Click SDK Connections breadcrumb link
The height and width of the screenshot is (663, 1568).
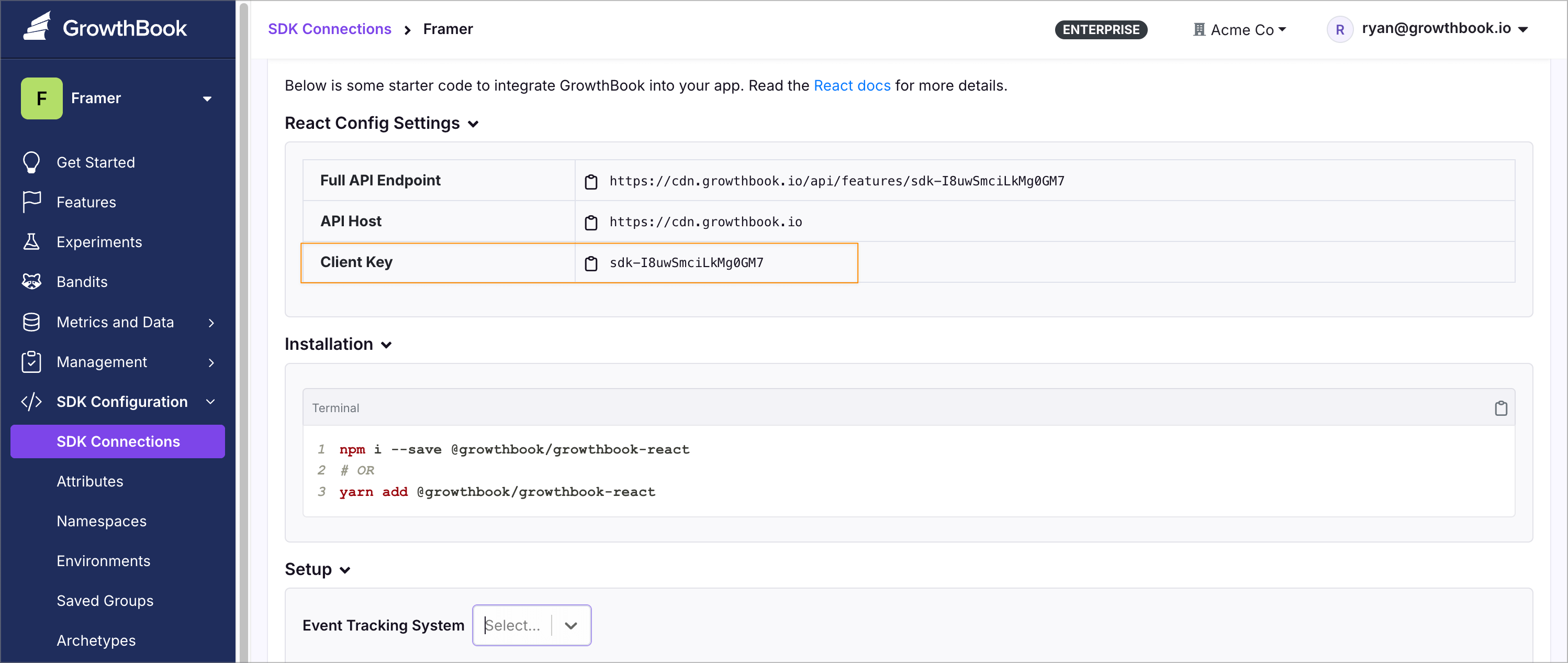pyautogui.click(x=329, y=29)
